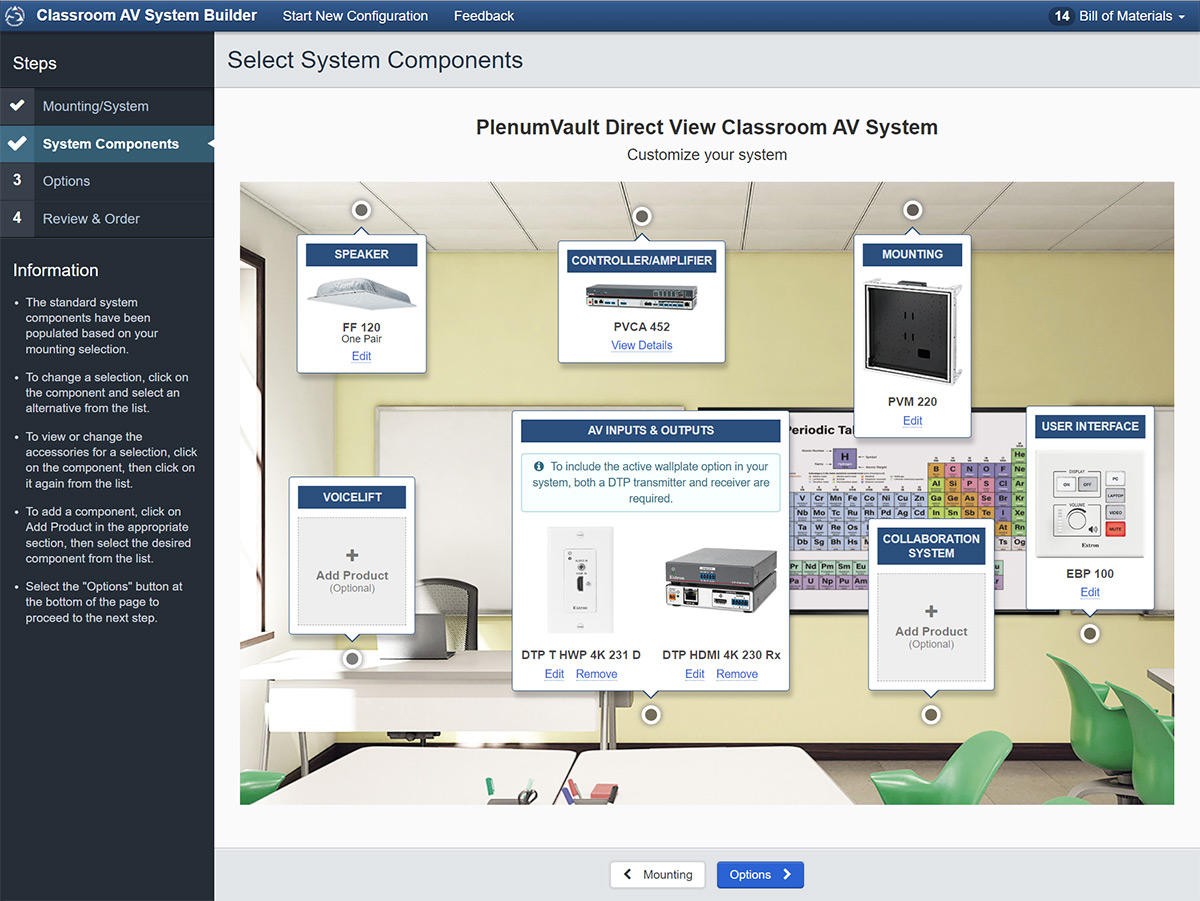Image resolution: width=1200 pixels, height=901 pixels.
Task: Open Start New Configuration in header
Action: tap(355, 16)
